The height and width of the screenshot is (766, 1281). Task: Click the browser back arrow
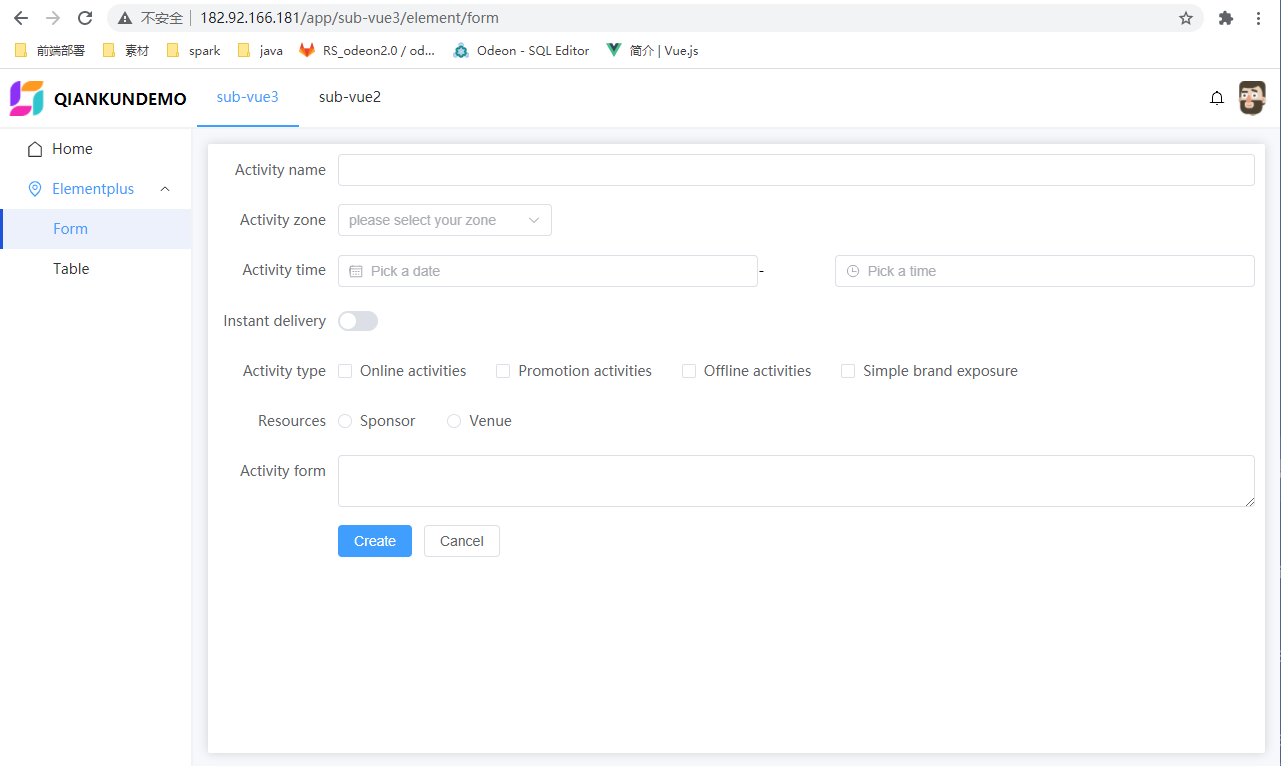click(21, 18)
